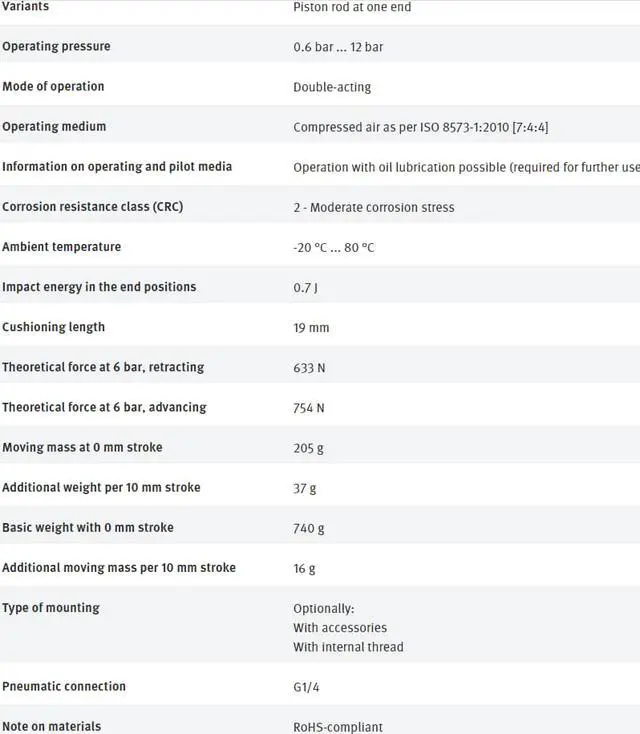
Task: Click the 'Operating pressure' row label
Action: [56, 47]
